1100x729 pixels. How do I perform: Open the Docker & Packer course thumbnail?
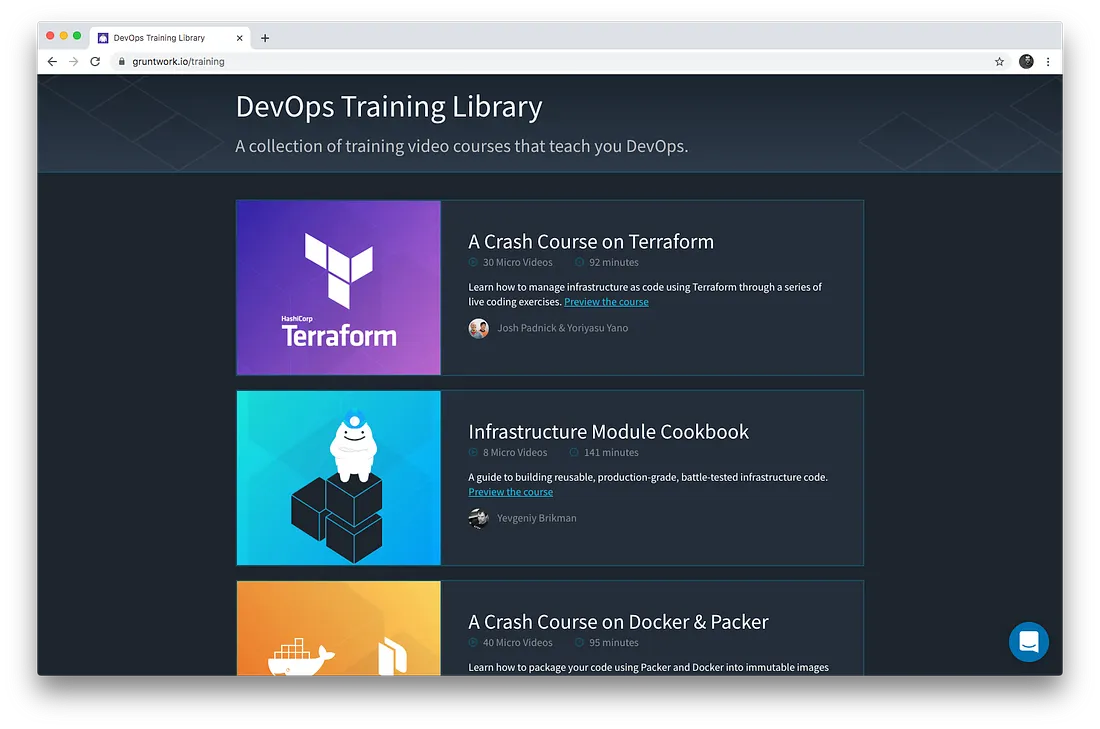pyautogui.click(x=339, y=628)
